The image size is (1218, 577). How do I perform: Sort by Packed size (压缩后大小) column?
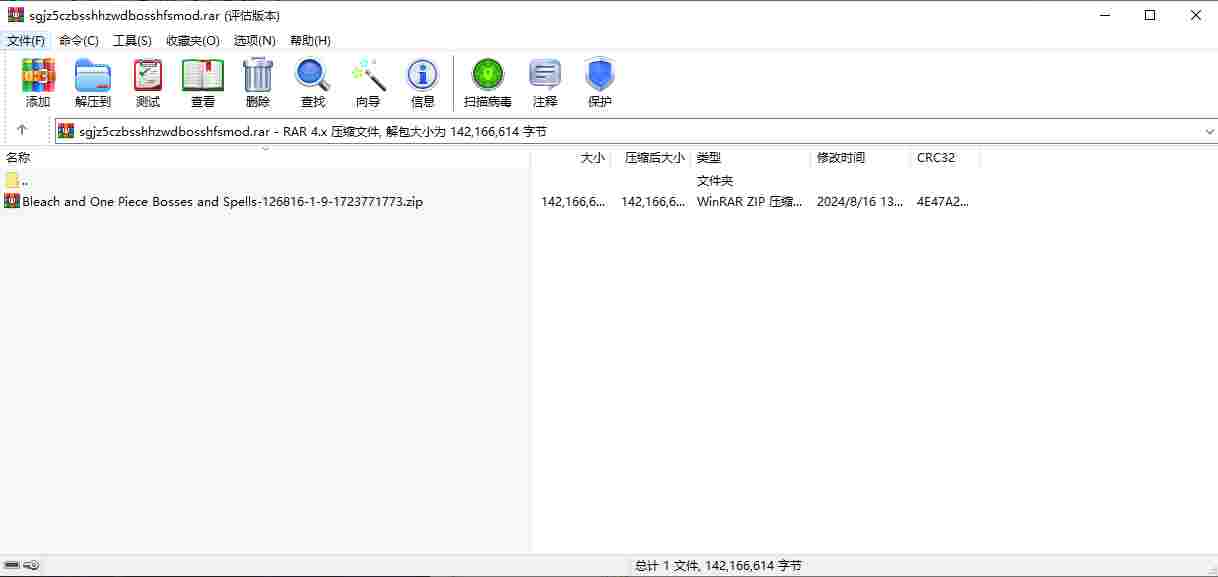point(650,158)
